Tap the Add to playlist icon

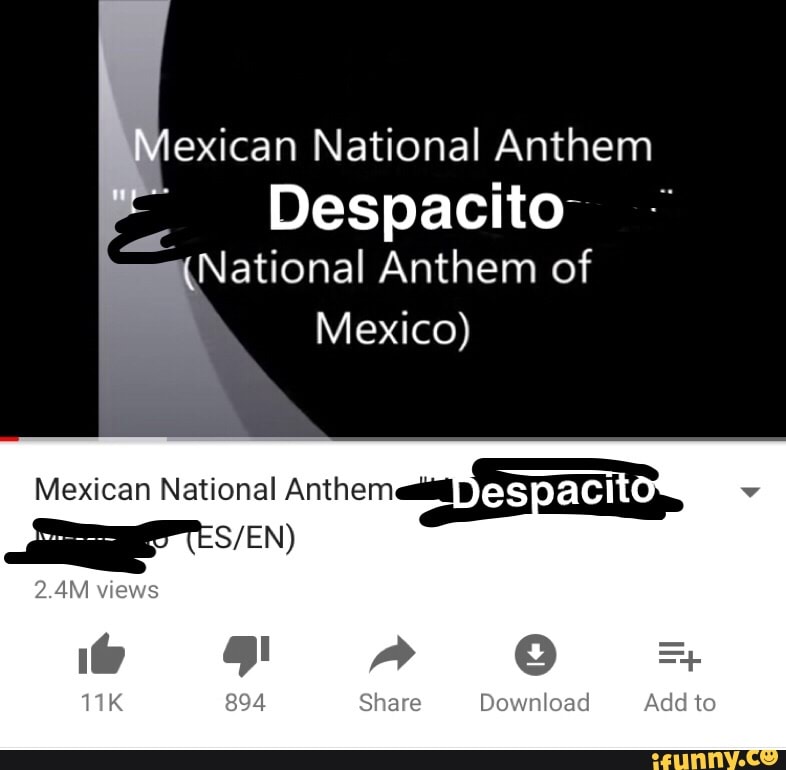[679, 656]
